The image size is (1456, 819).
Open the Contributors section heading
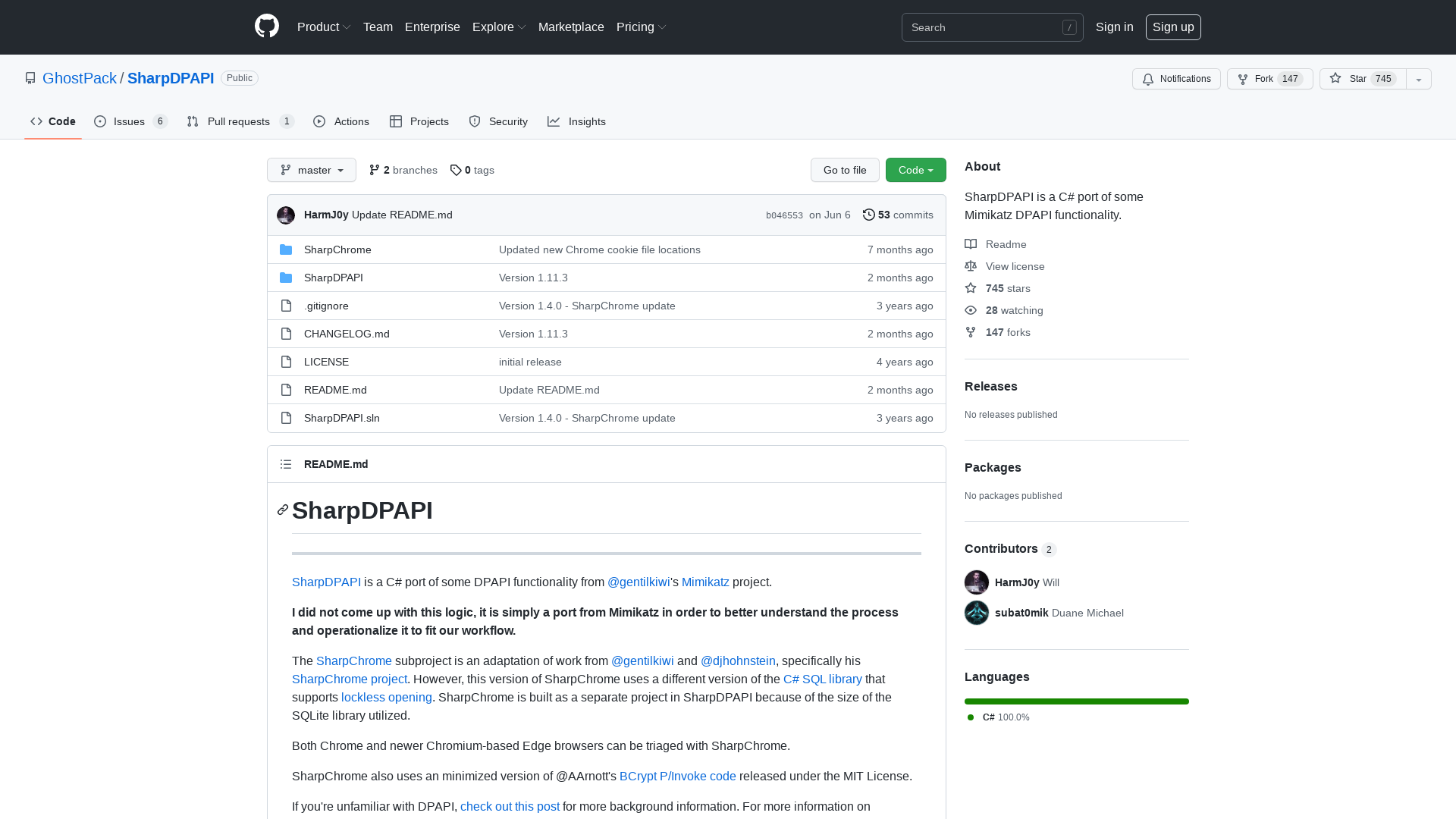1010,548
